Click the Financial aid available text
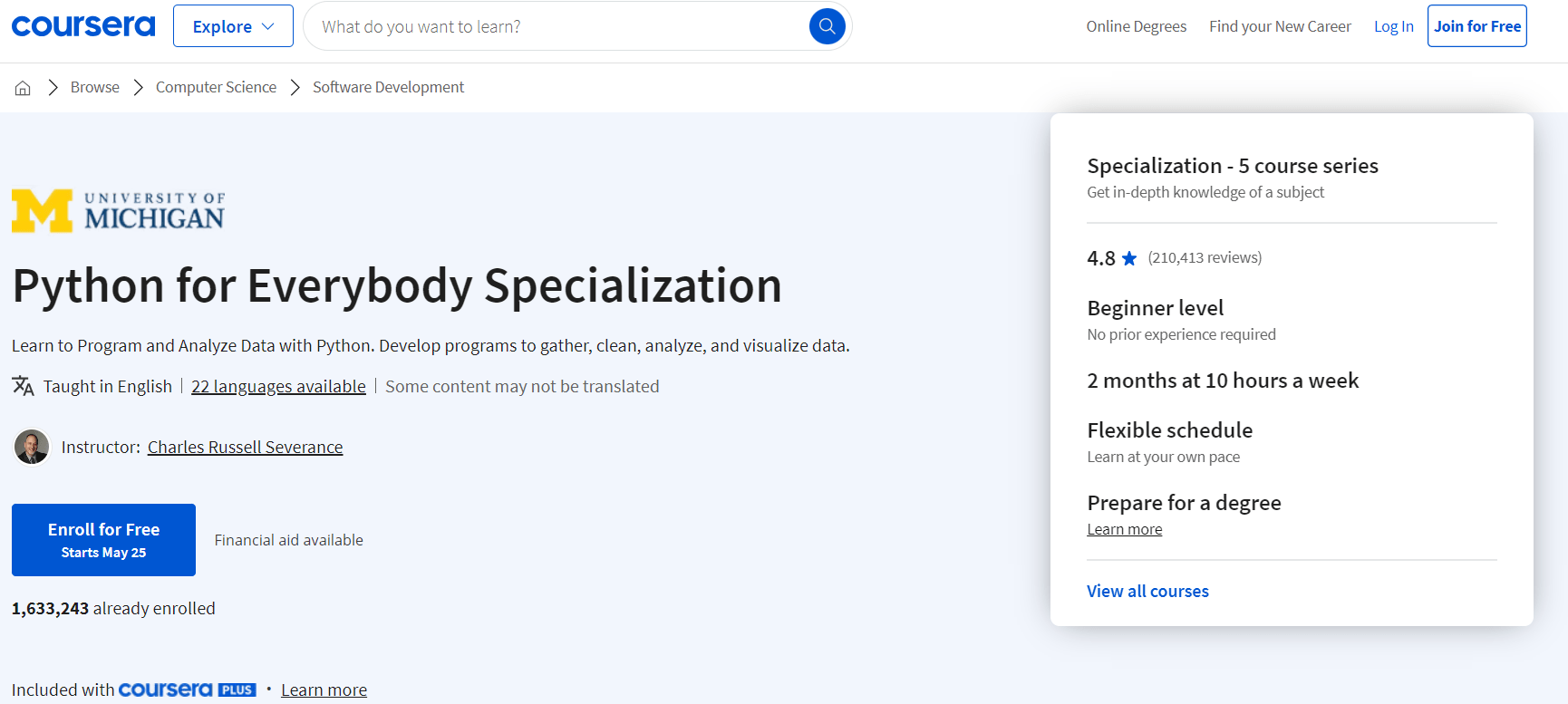The width and height of the screenshot is (1568, 704). pos(289,540)
